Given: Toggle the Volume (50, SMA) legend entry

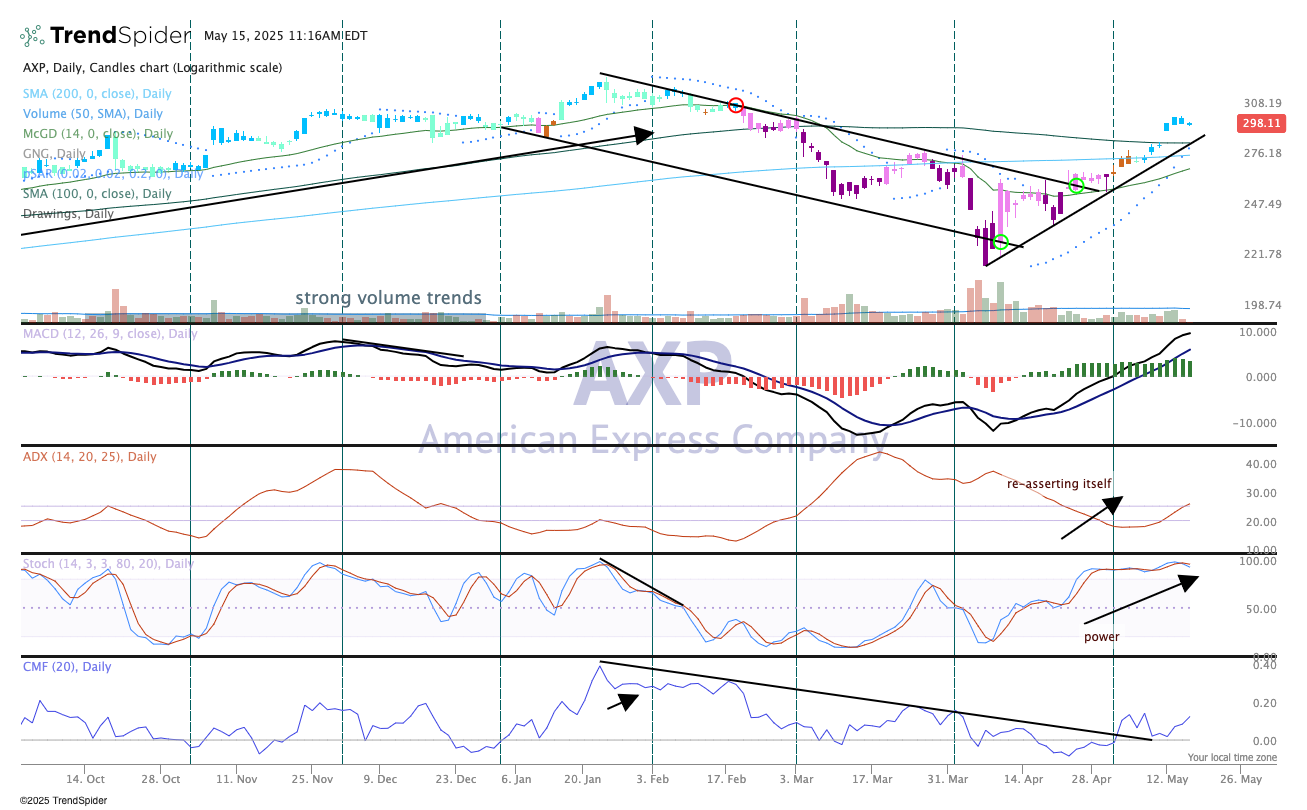Looking at the screenshot, I should 92,113.
